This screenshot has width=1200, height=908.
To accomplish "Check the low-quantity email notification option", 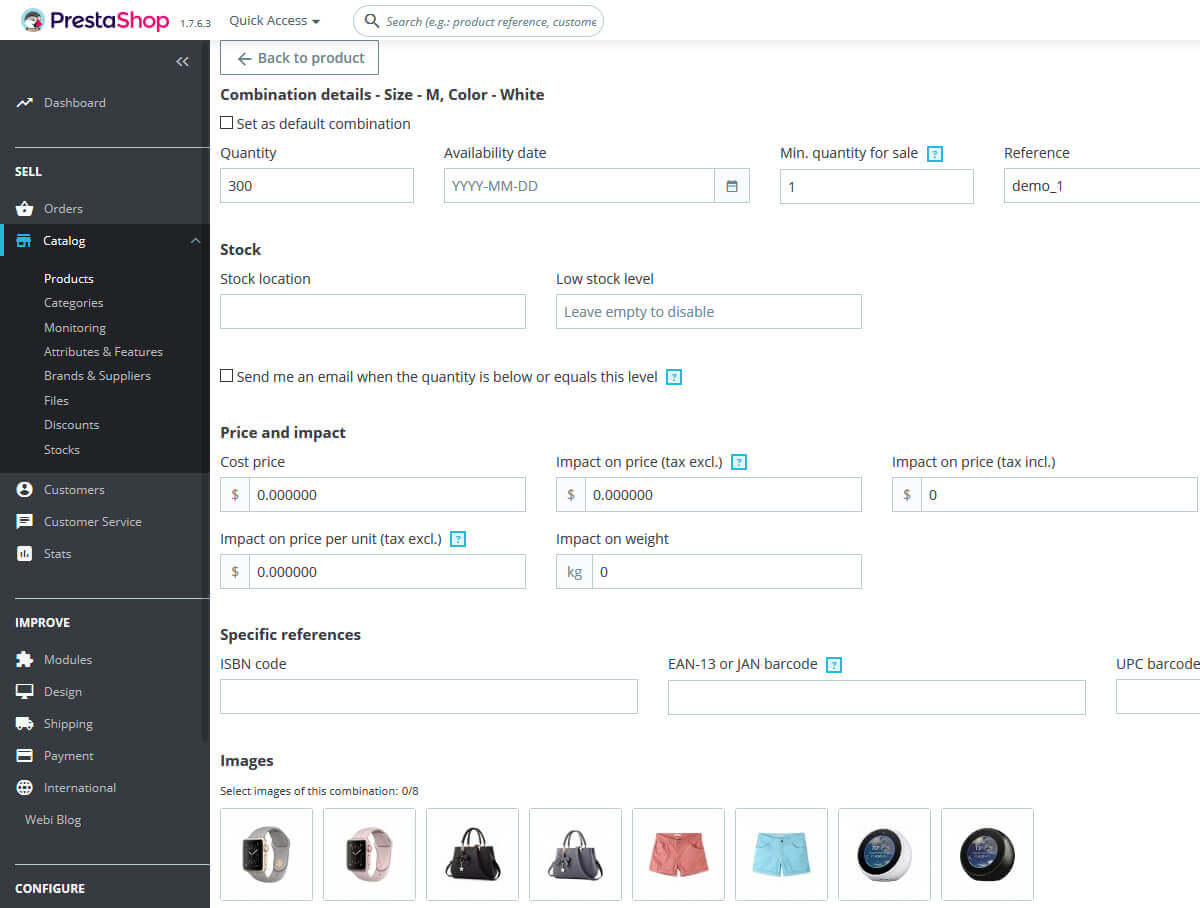I will [226, 376].
